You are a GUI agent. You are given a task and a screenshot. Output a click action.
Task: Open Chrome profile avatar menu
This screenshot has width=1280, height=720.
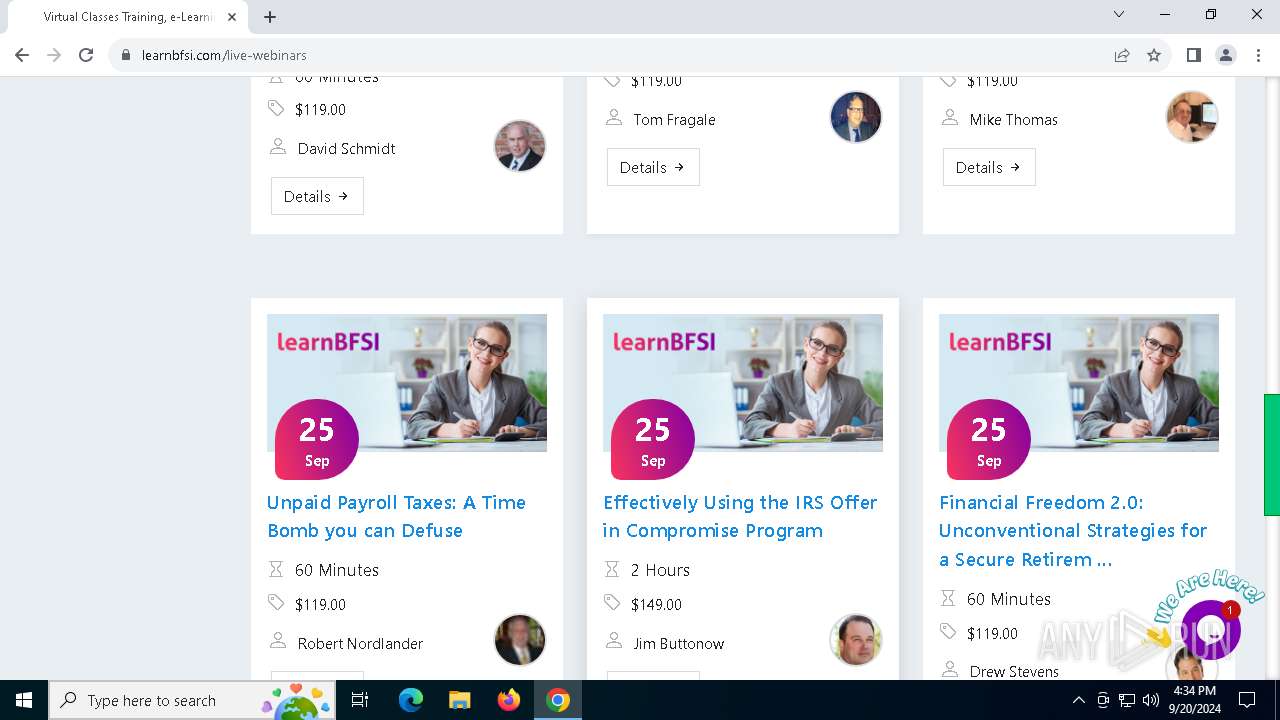pos(1225,55)
